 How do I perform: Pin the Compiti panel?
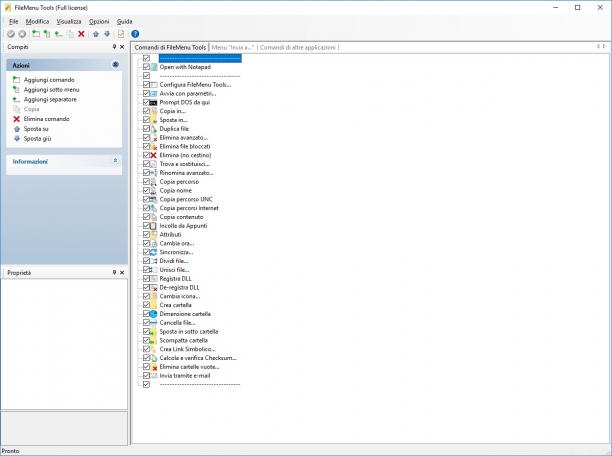[x=114, y=47]
